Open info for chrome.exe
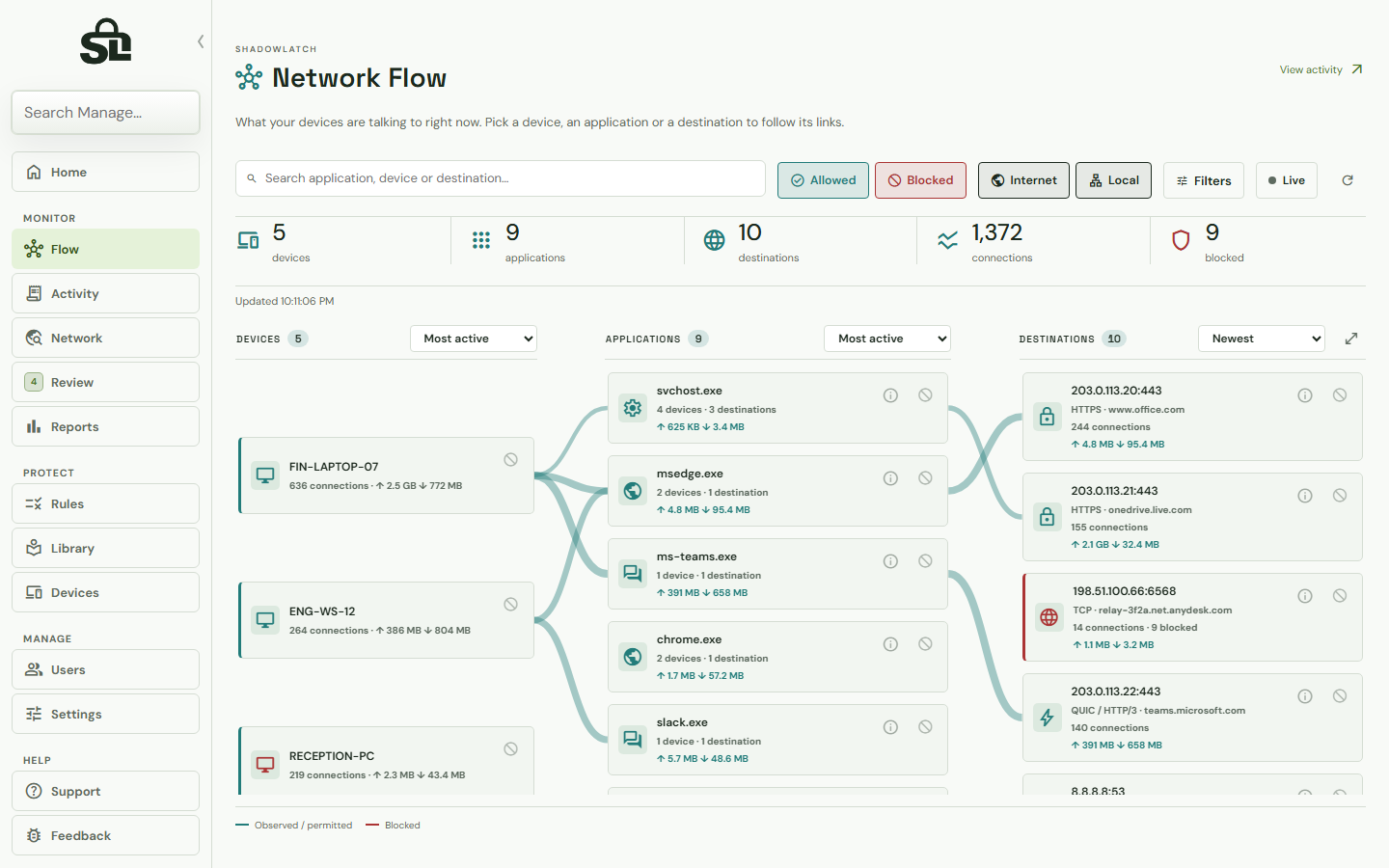This screenshot has width=1389, height=868. 890,644
